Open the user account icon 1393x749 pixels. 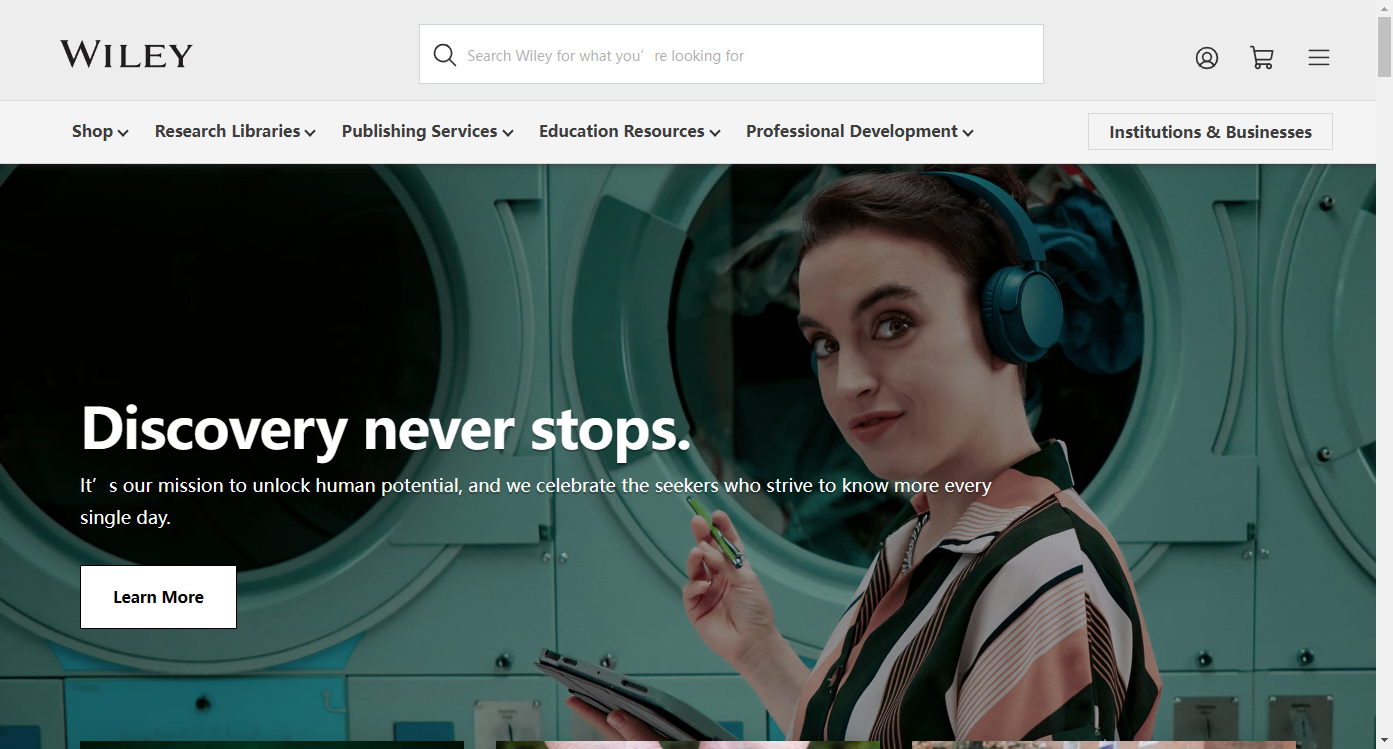pyautogui.click(x=1207, y=58)
